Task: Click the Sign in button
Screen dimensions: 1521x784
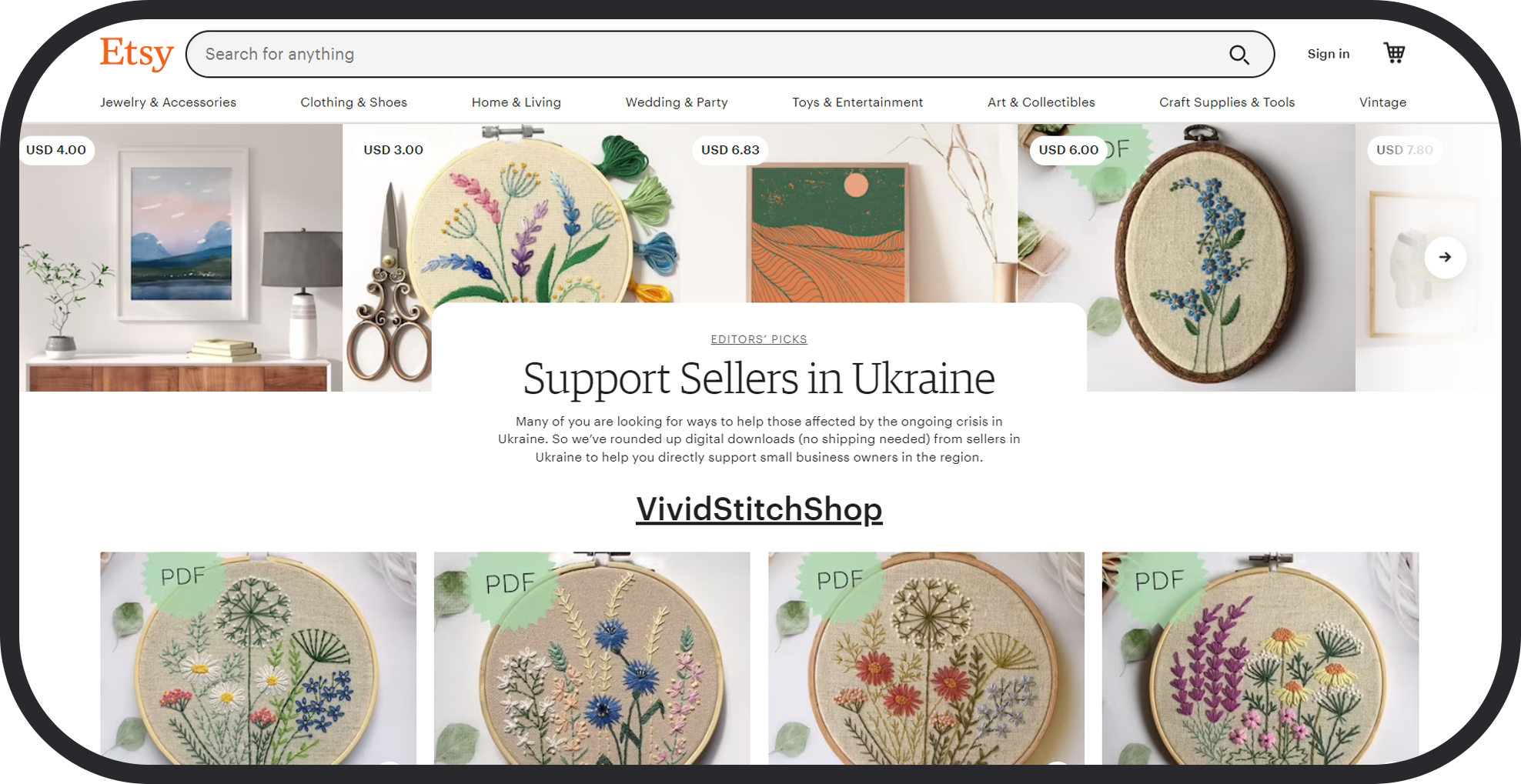Action: [1328, 54]
